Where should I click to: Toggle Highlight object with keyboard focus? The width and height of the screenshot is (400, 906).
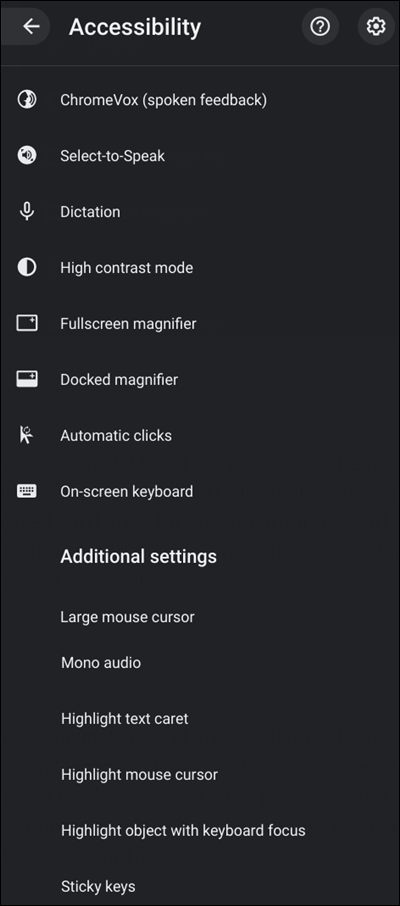200,830
